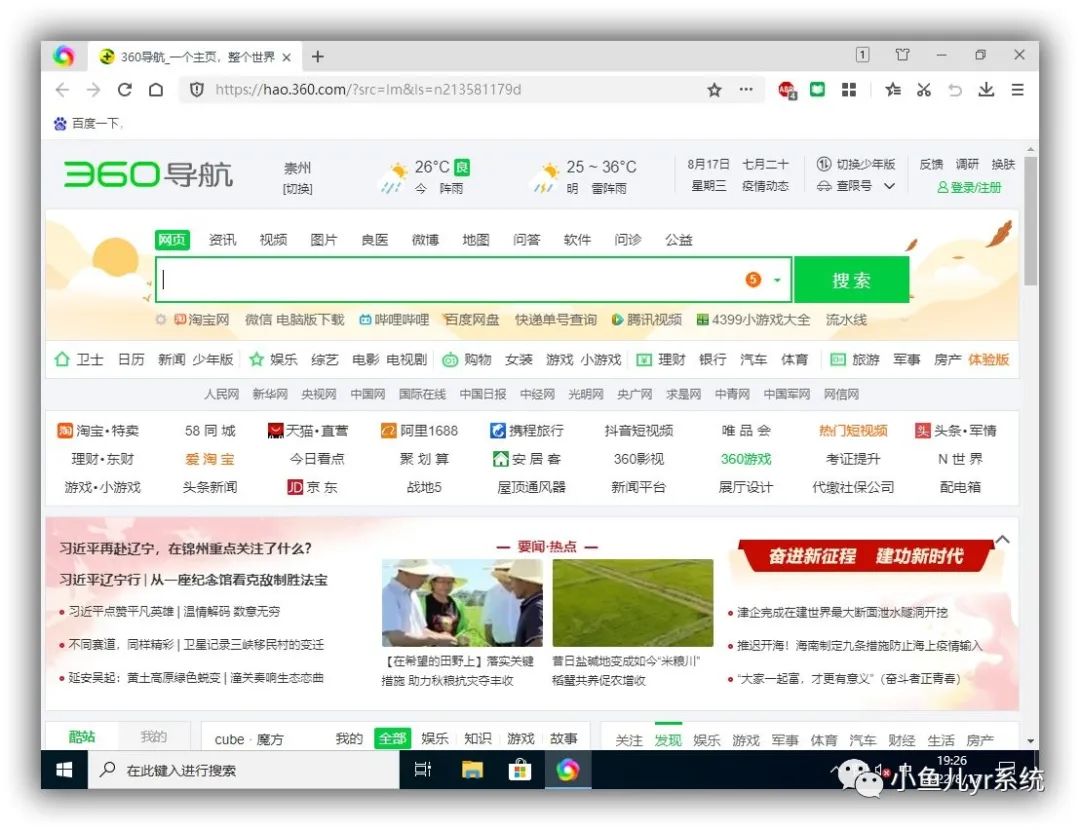Open the 腾讯视频 quick link
The image size is (1080, 830).
coord(647,320)
